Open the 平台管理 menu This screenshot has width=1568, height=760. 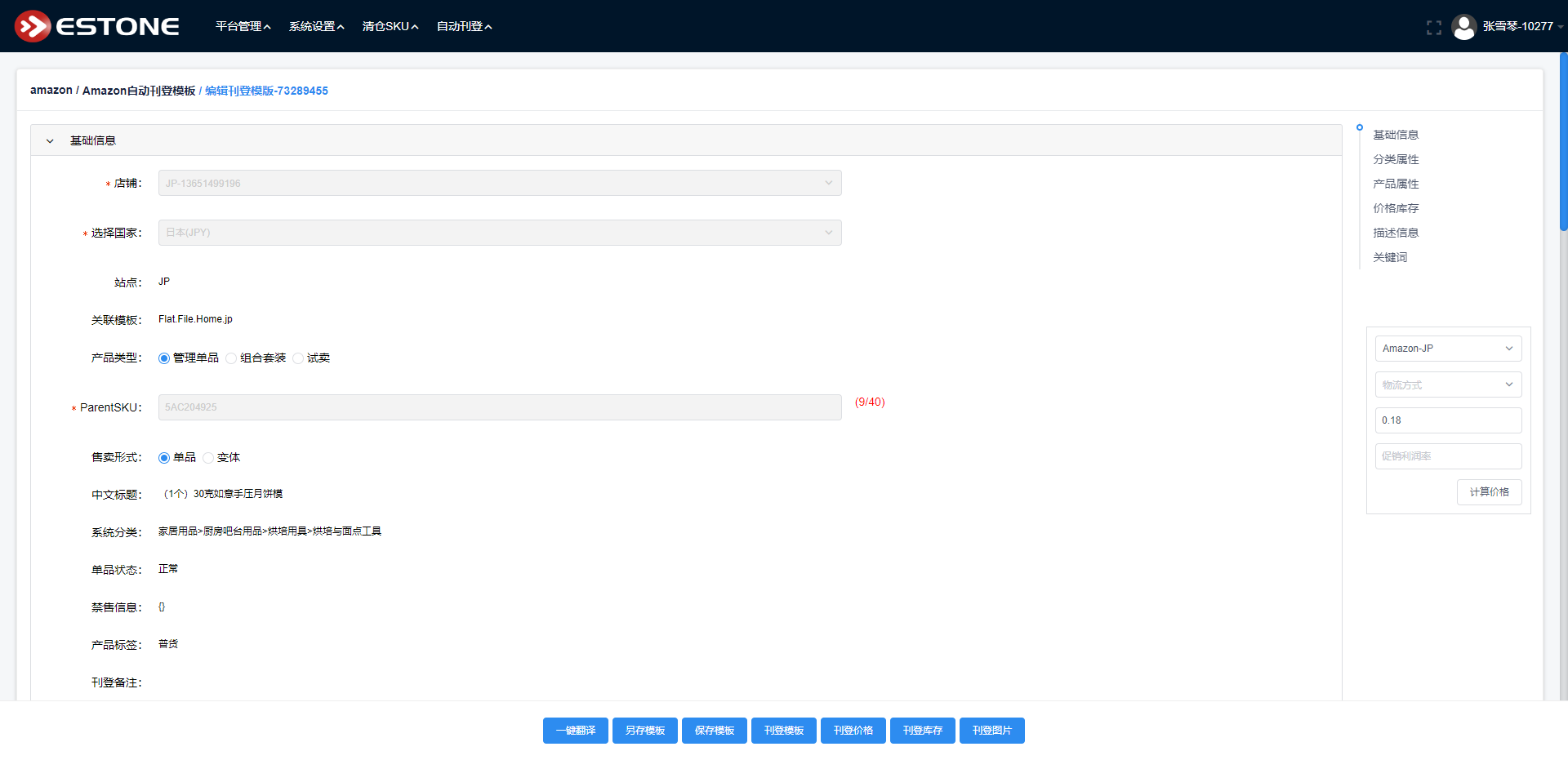click(x=243, y=27)
